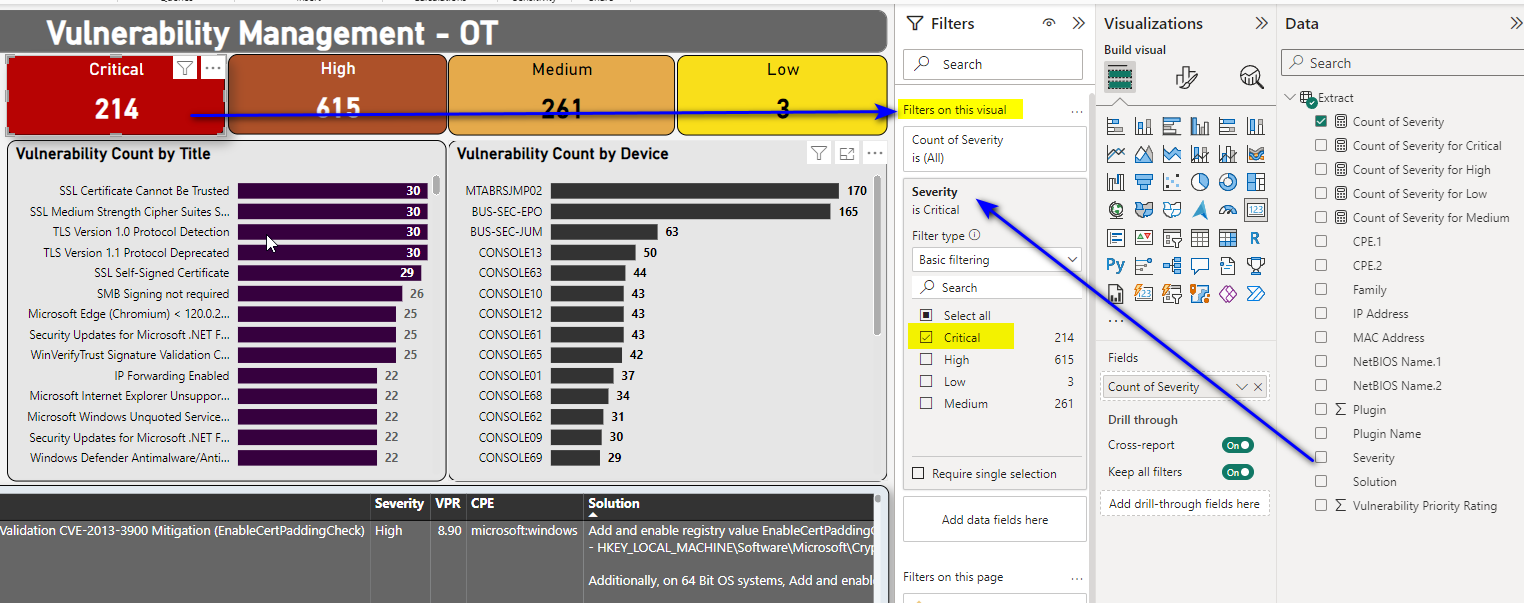1524x603 pixels.
Task: Click filter icon on Vulnerability Count by Device
Action: tap(819, 153)
